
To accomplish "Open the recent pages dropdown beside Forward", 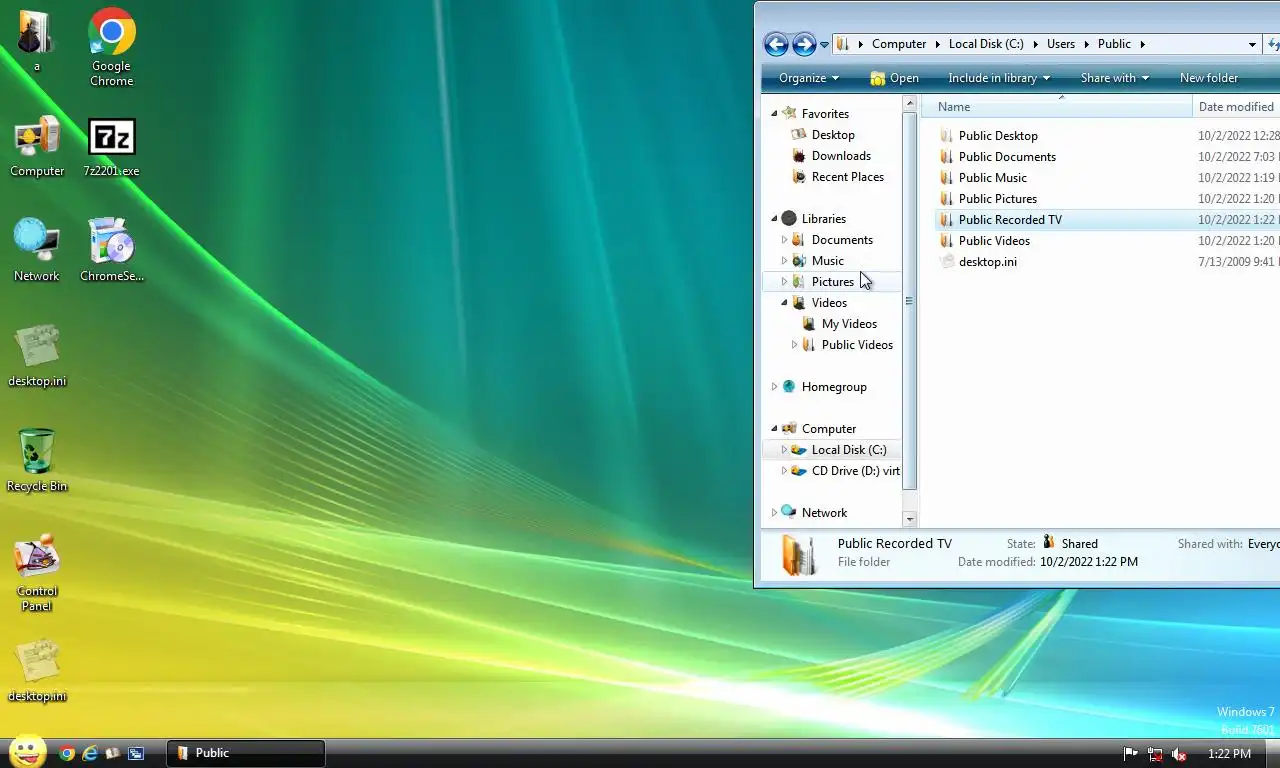I will [x=824, y=45].
